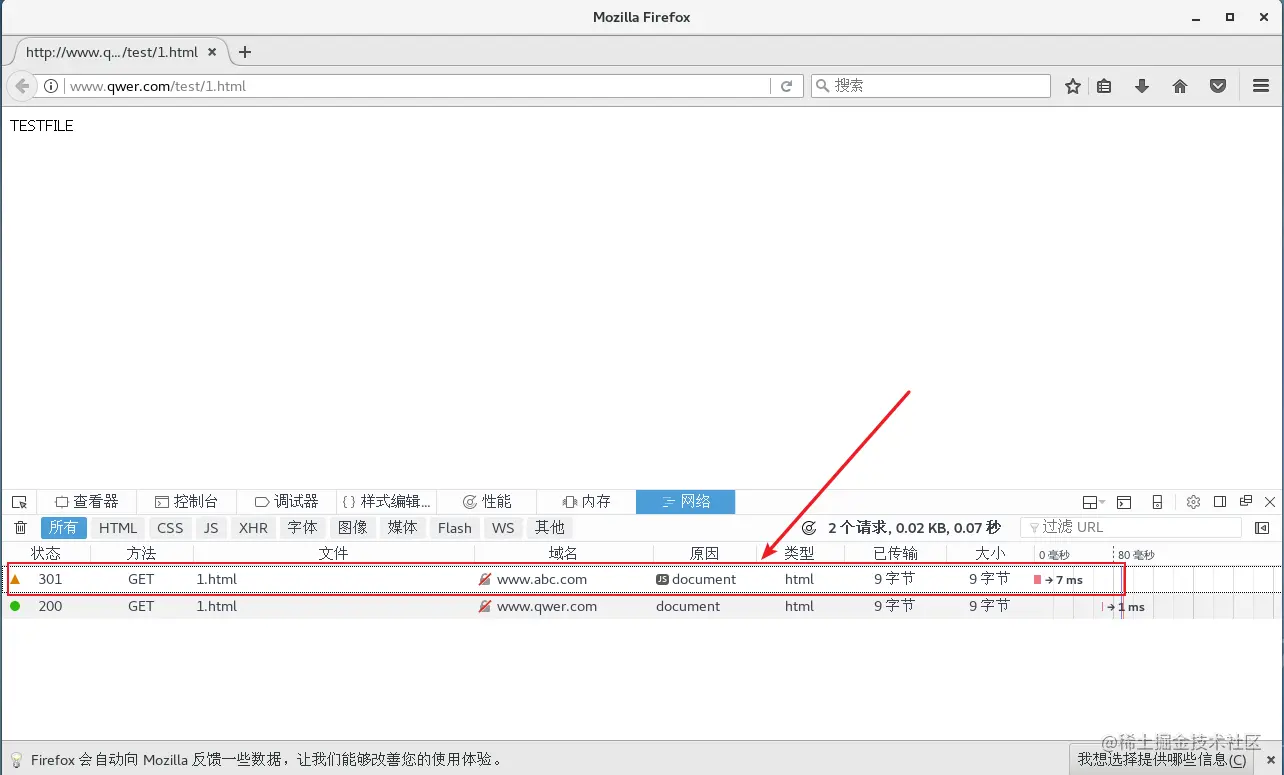Open the 样式编辑 style editor tab
Screen dimensions: 1284x775
point(386,502)
